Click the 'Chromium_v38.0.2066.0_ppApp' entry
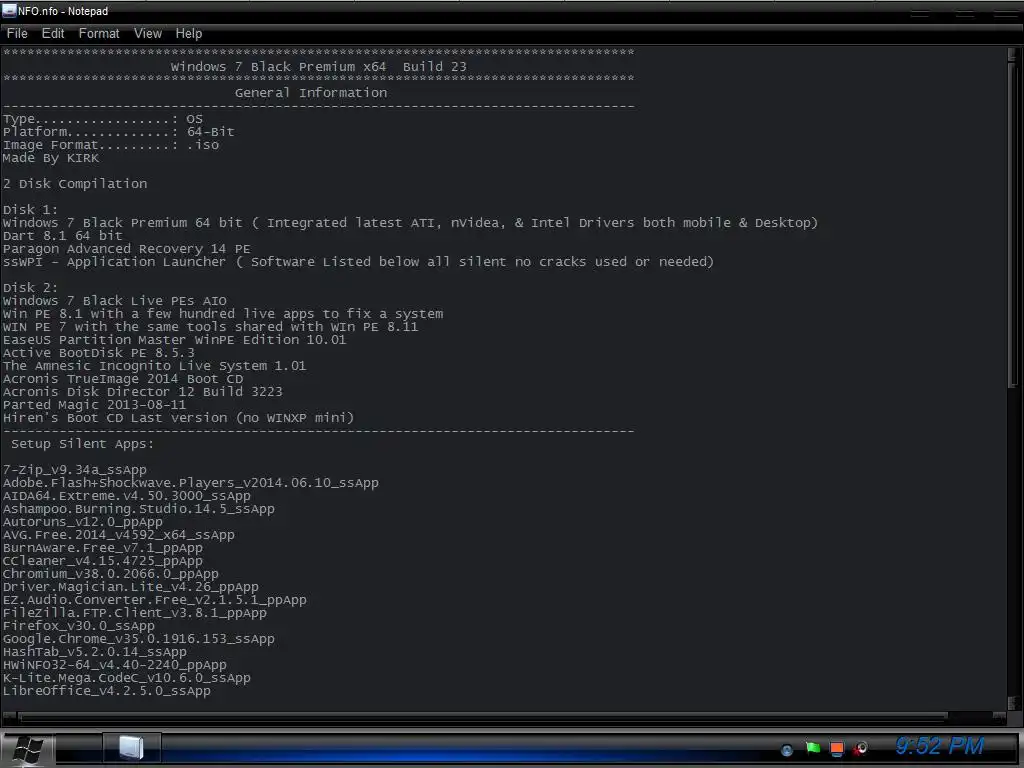This screenshot has height=768, width=1024. [x=110, y=574]
